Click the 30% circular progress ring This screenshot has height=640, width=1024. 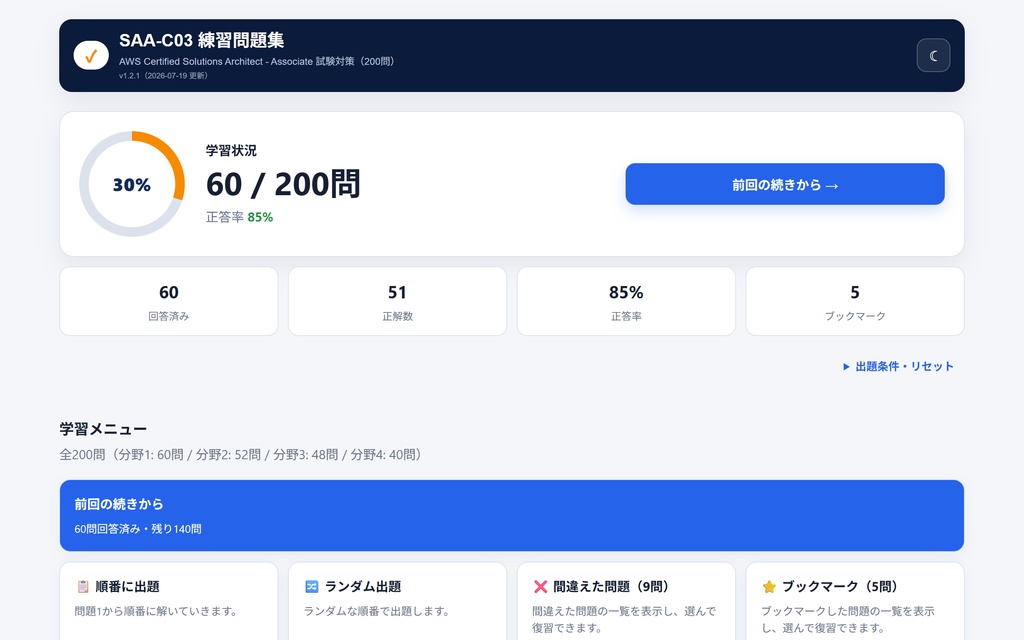coord(132,184)
